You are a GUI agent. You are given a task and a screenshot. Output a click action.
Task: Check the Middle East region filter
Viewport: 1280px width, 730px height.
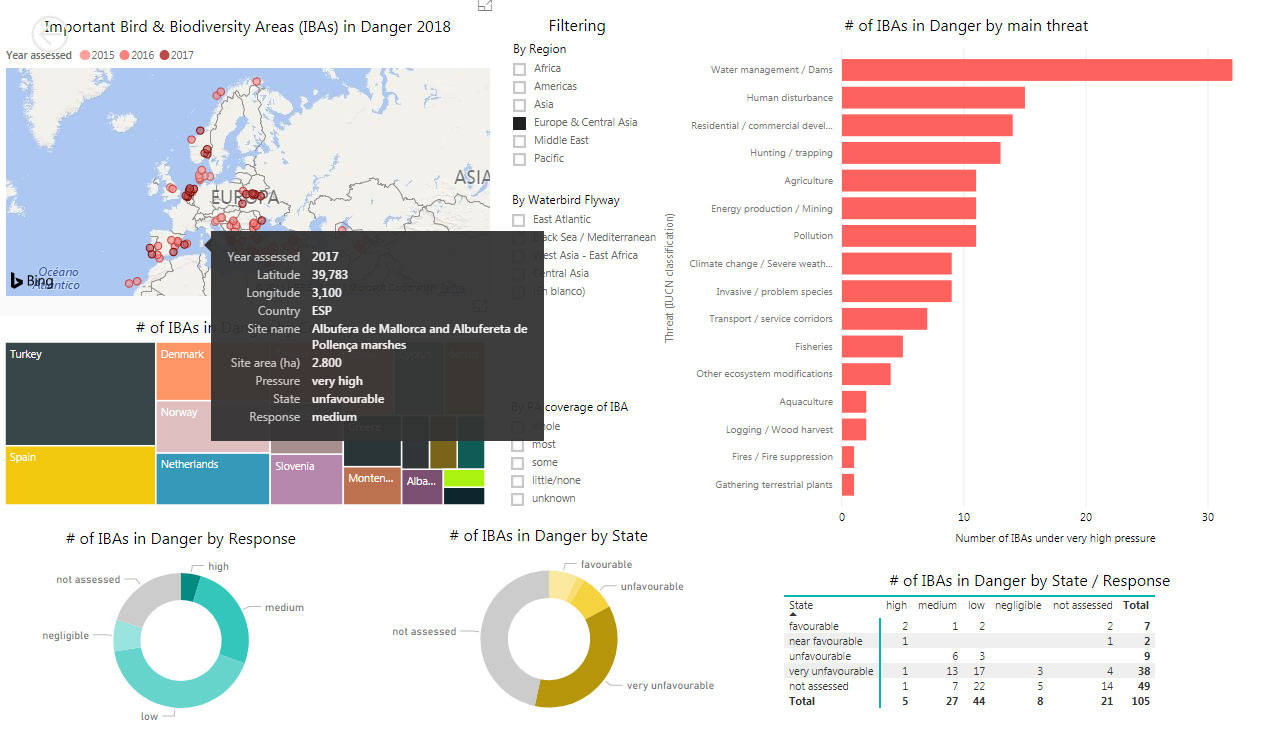pos(519,141)
